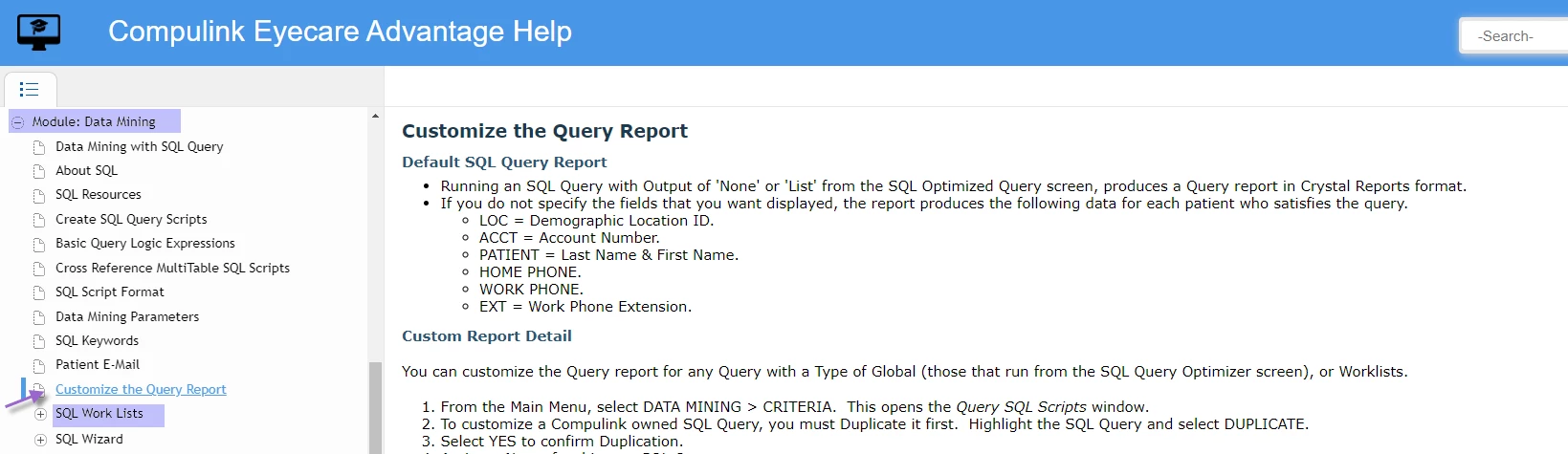Click the WORK PHONE. bullet text
This screenshot has width=1568, height=454.
click(531, 290)
